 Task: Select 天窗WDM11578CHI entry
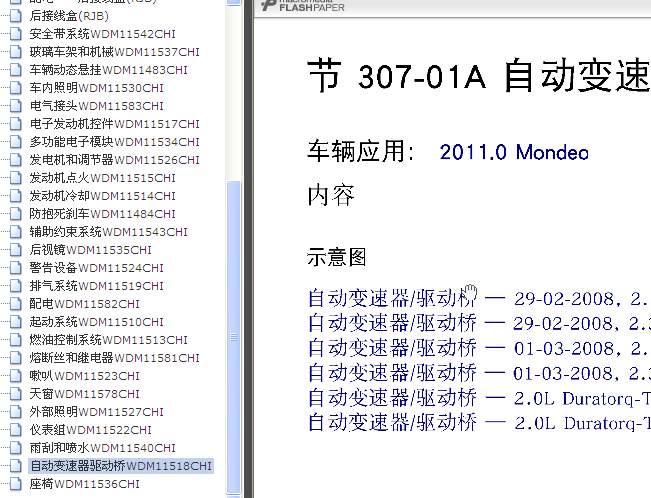coord(84,394)
